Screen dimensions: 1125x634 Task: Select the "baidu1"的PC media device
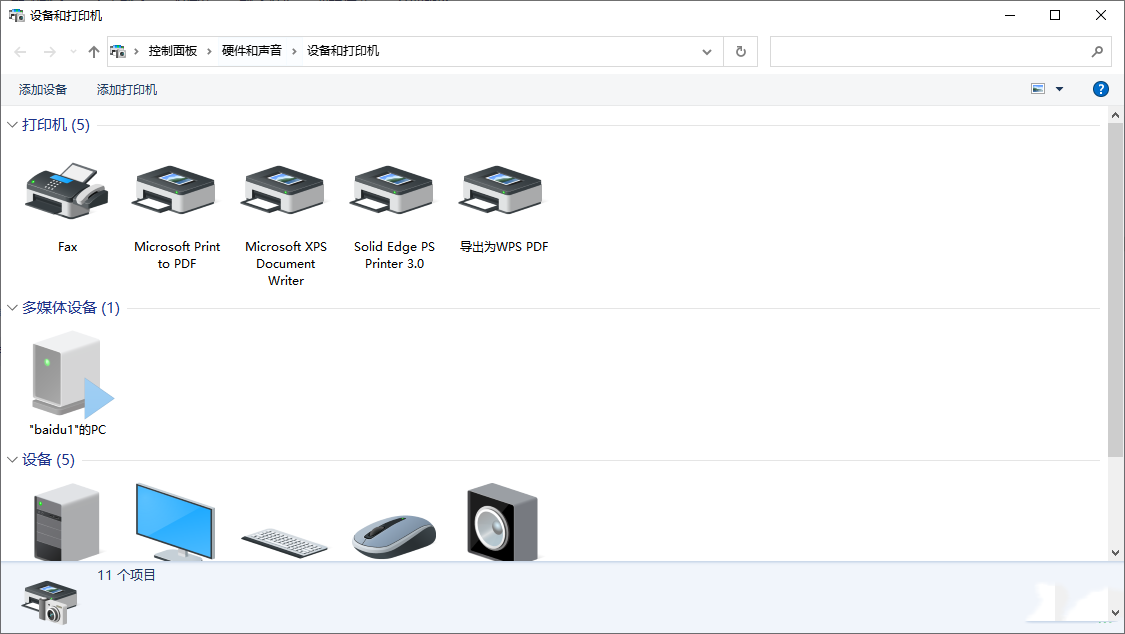[68, 375]
